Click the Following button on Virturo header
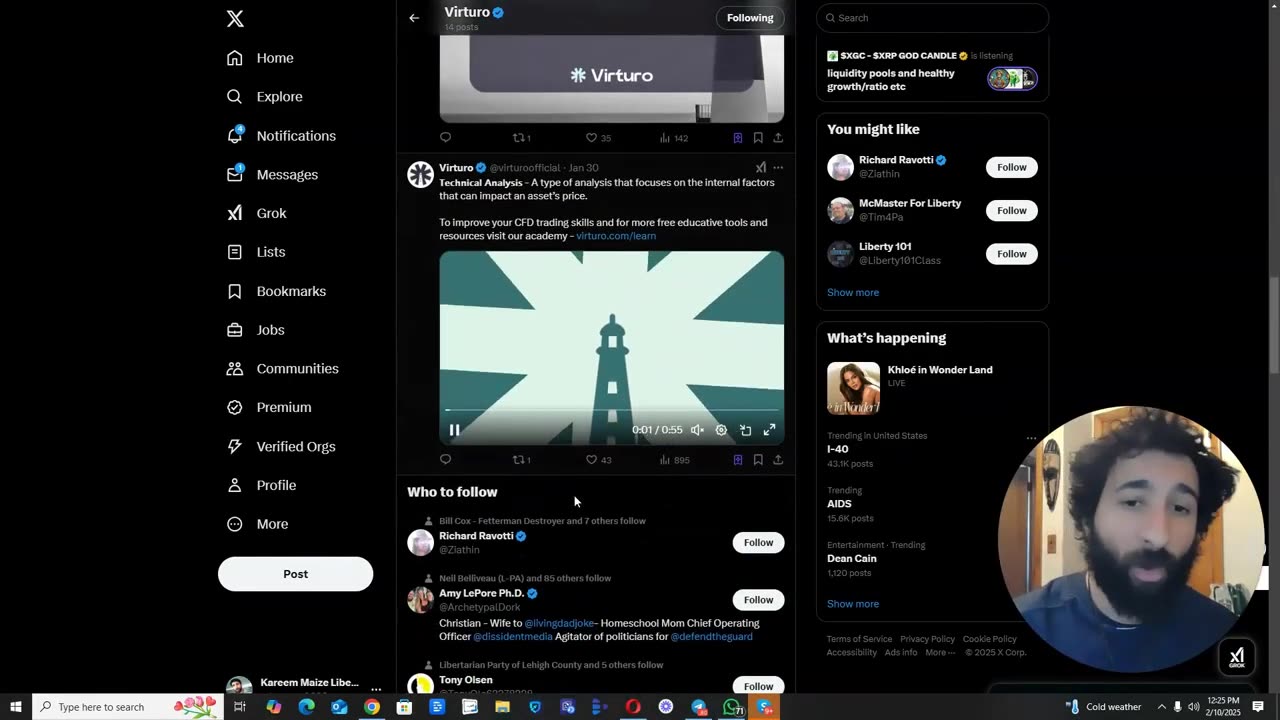This screenshot has width=1280, height=720. click(750, 18)
